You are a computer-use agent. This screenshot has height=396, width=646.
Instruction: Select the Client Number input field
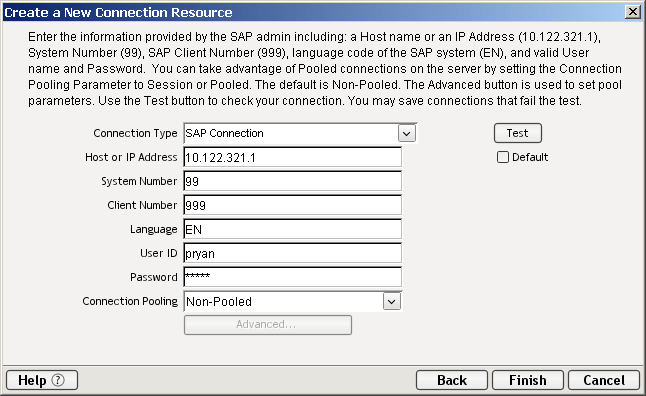pos(293,205)
